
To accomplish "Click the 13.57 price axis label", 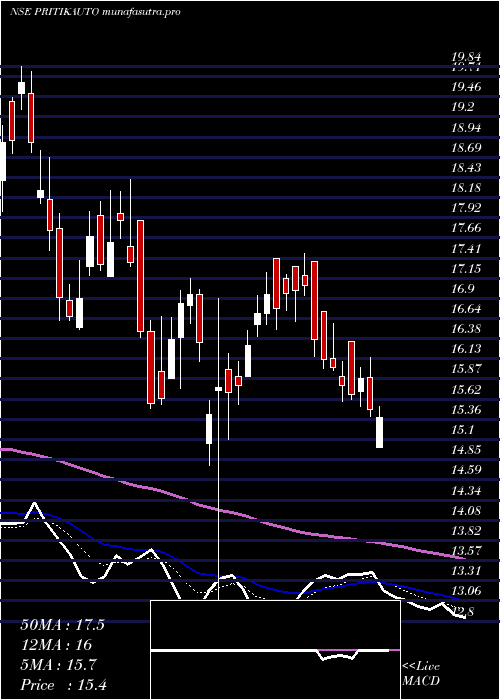I will click(466, 551).
